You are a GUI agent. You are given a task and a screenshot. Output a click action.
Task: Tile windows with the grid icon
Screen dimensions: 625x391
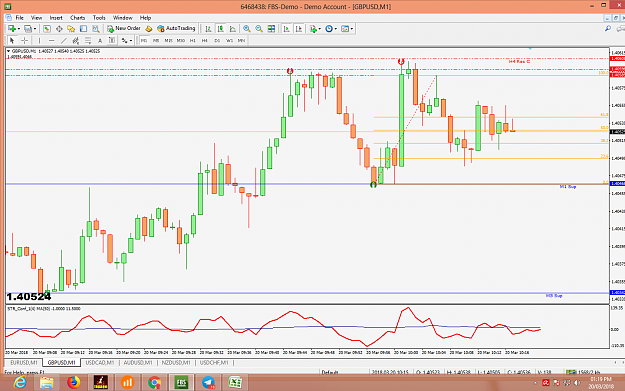tap(271, 29)
